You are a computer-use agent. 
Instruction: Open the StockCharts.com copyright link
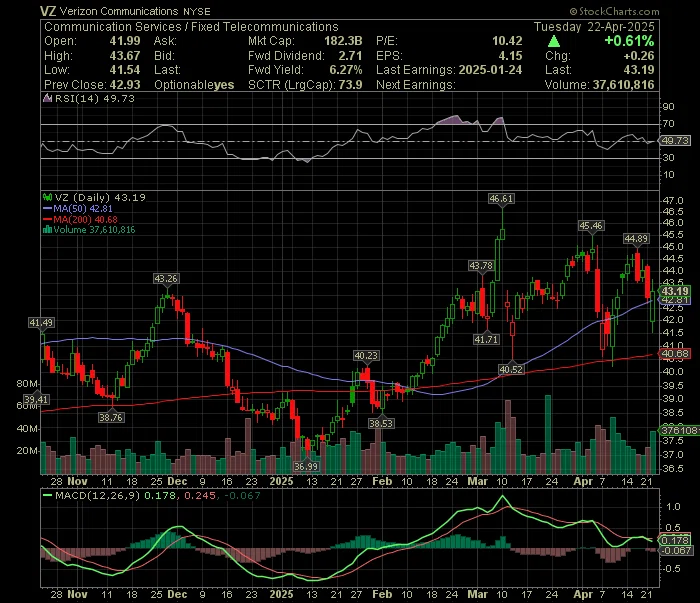[x=614, y=11]
